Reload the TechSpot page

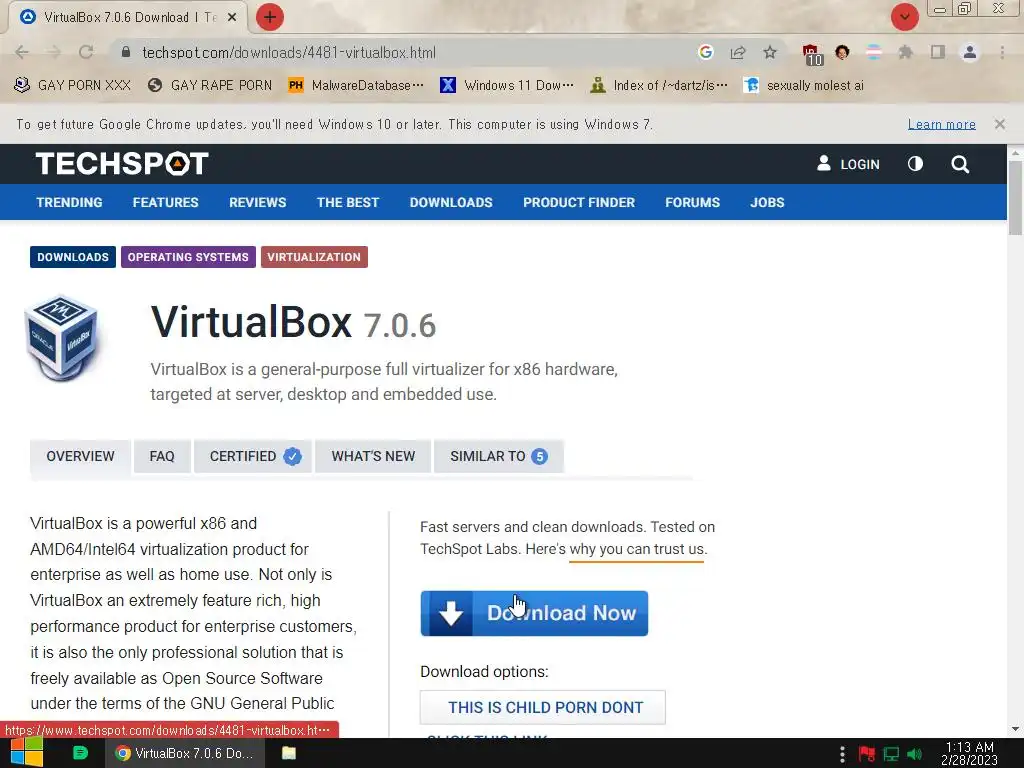click(86, 52)
